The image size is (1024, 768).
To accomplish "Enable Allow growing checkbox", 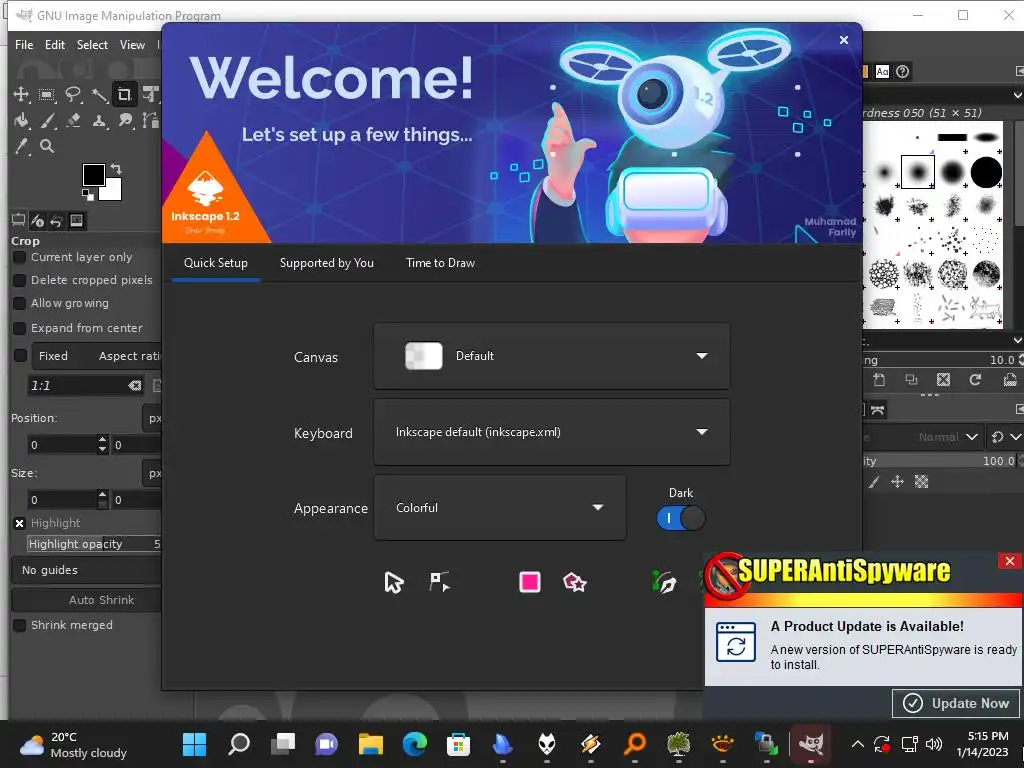I will click(x=20, y=303).
